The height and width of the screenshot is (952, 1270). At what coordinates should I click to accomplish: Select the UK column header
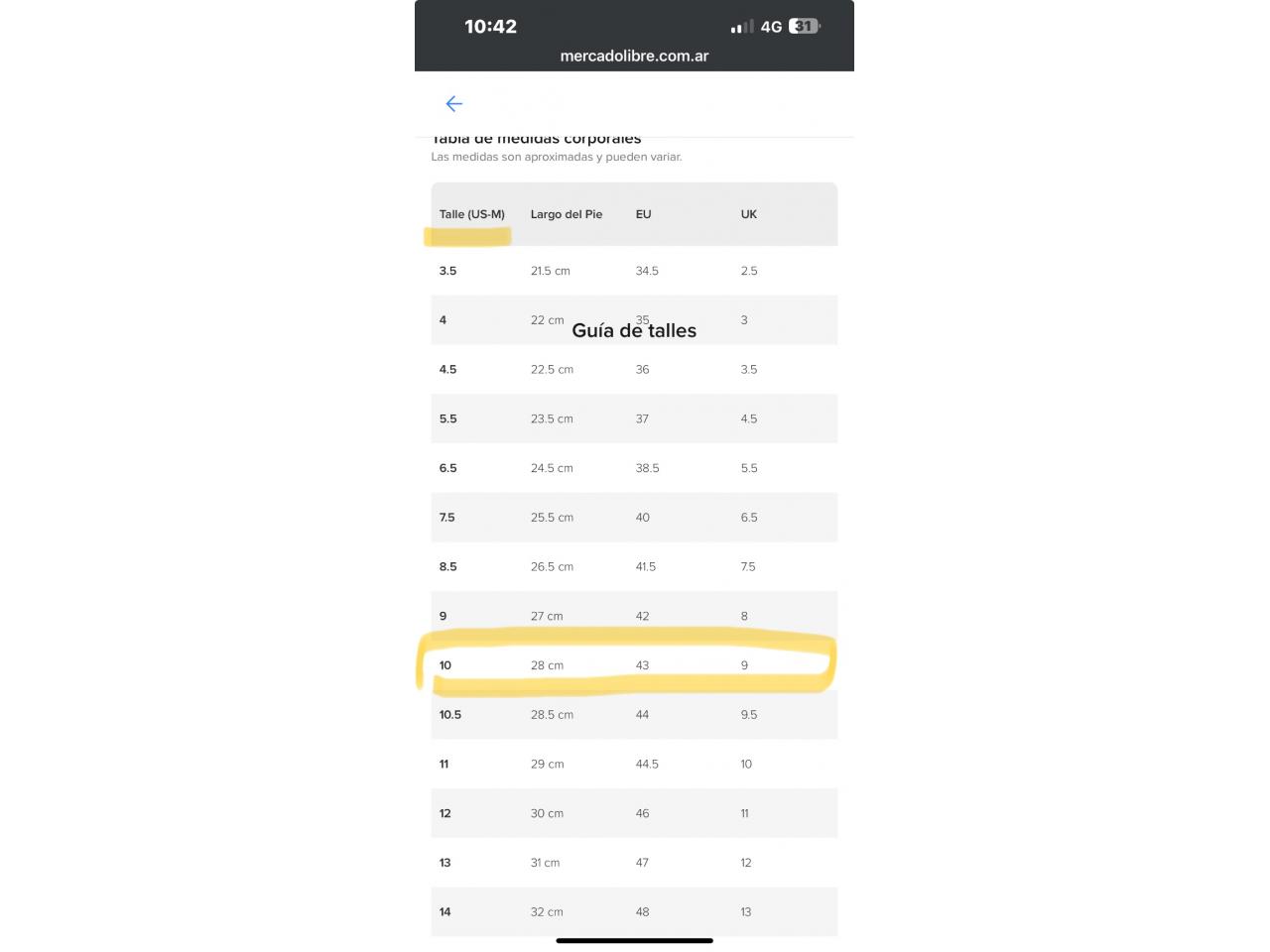tap(749, 214)
